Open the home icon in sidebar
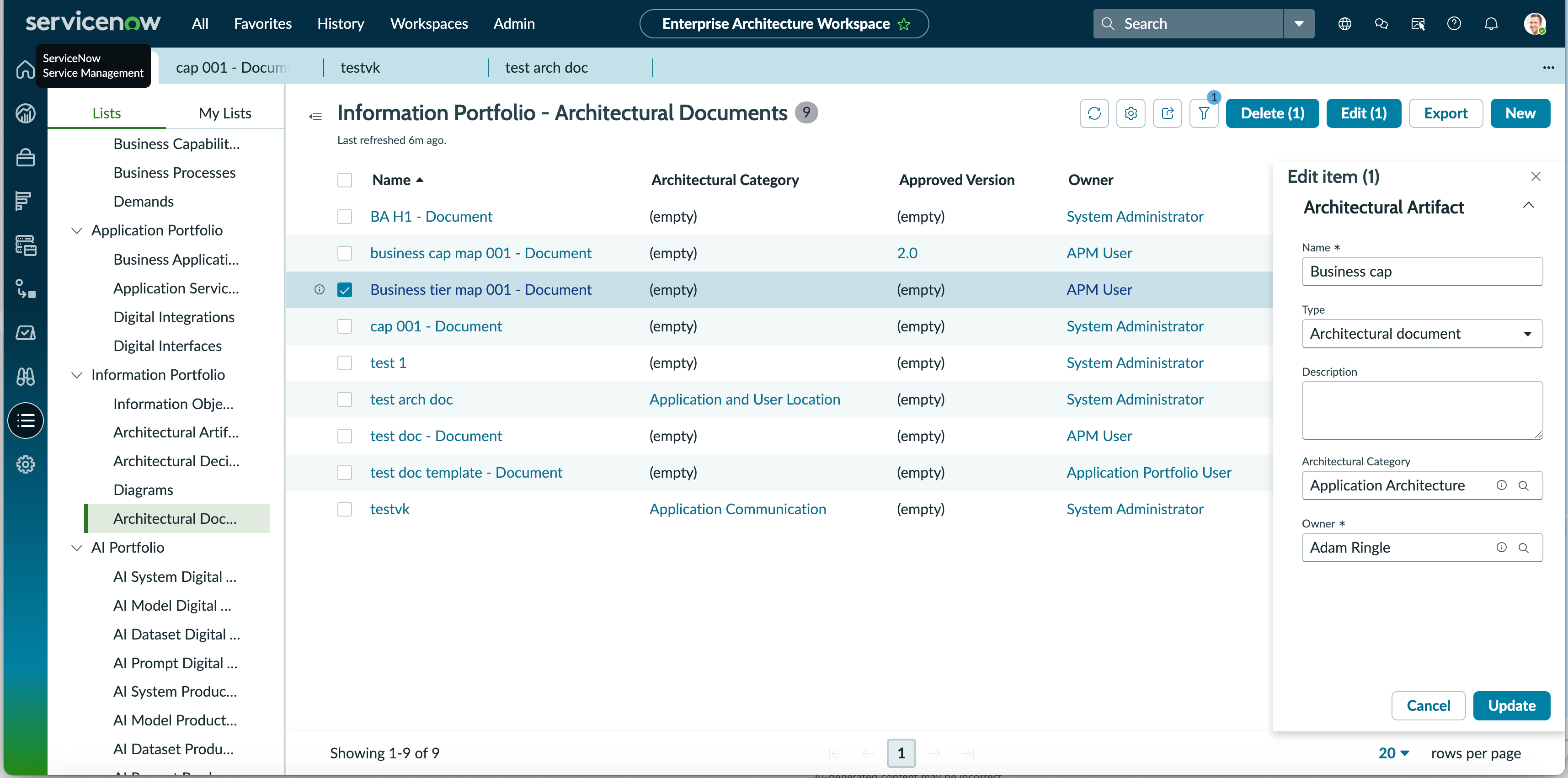The height and width of the screenshot is (778, 1568). click(x=25, y=69)
